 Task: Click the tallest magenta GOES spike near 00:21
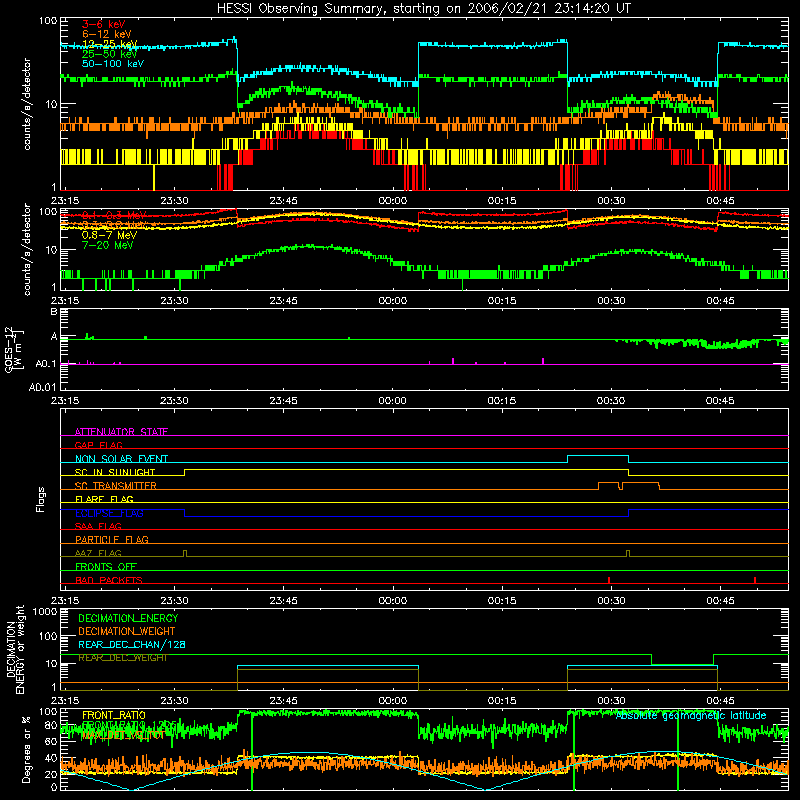pyautogui.click(x=543, y=361)
